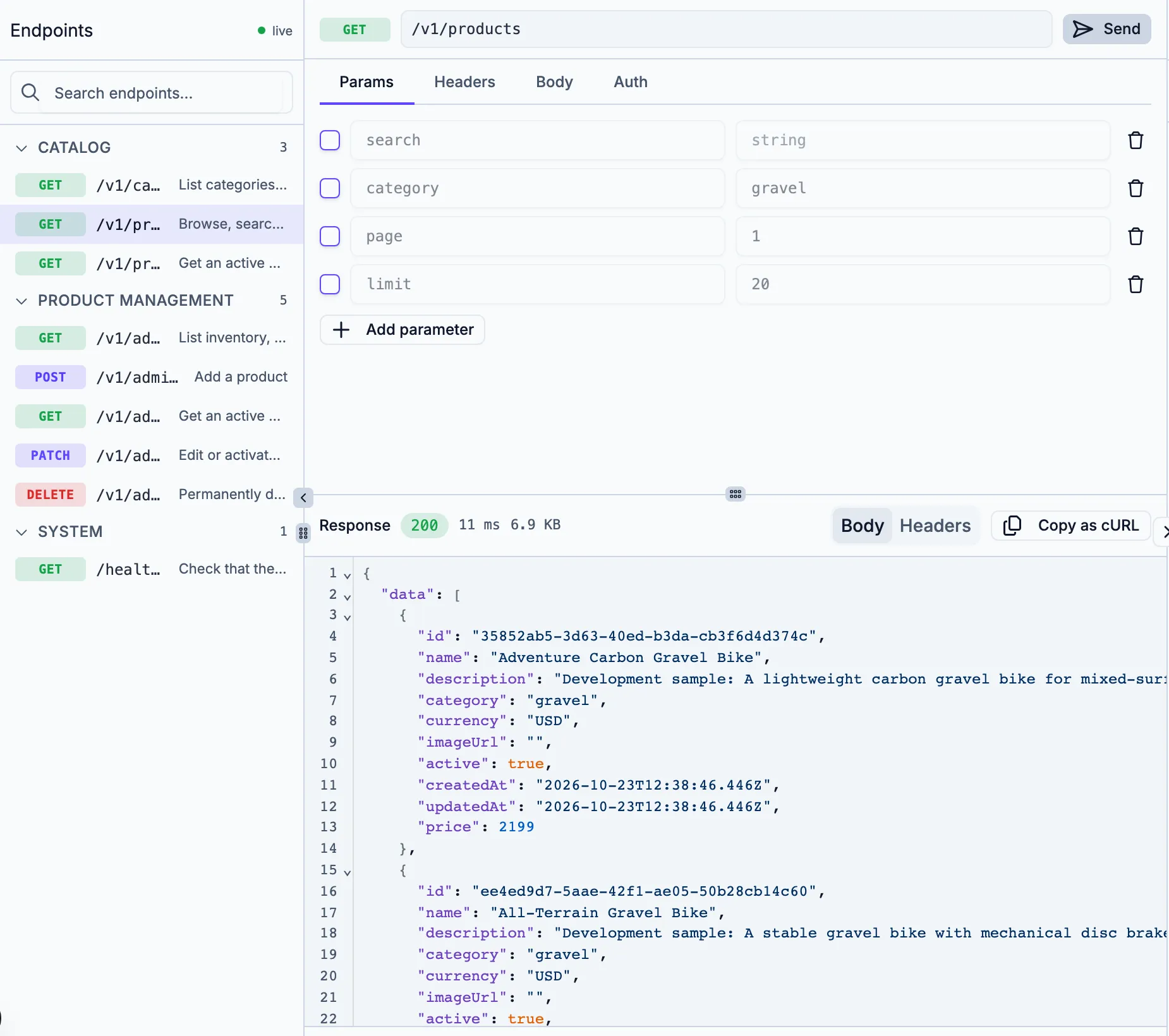Select the PATCH Edit or activat... endpoint
This screenshot has width=1169, height=1036.
152,455
